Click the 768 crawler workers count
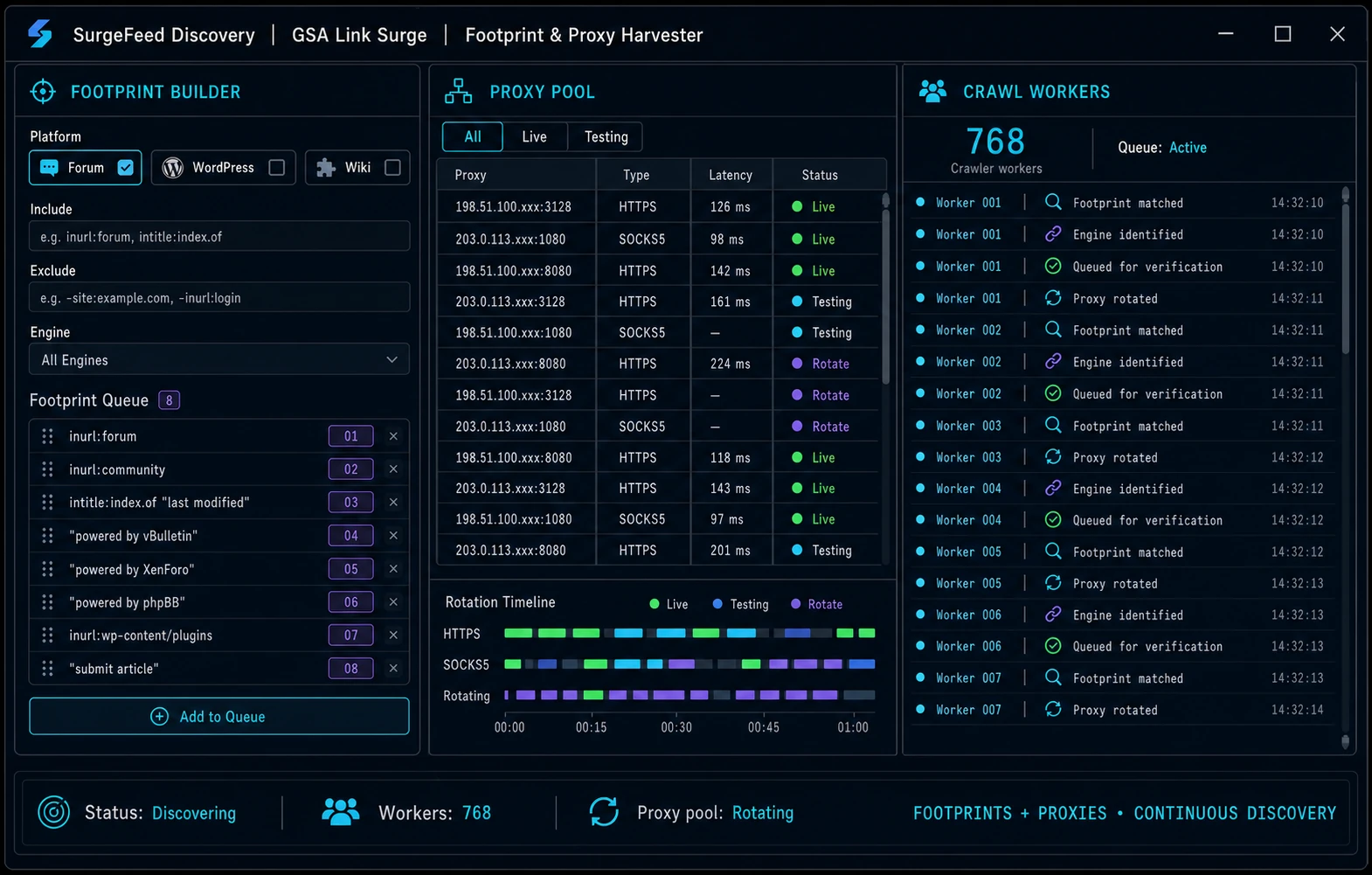1372x875 pixels. 995,141
